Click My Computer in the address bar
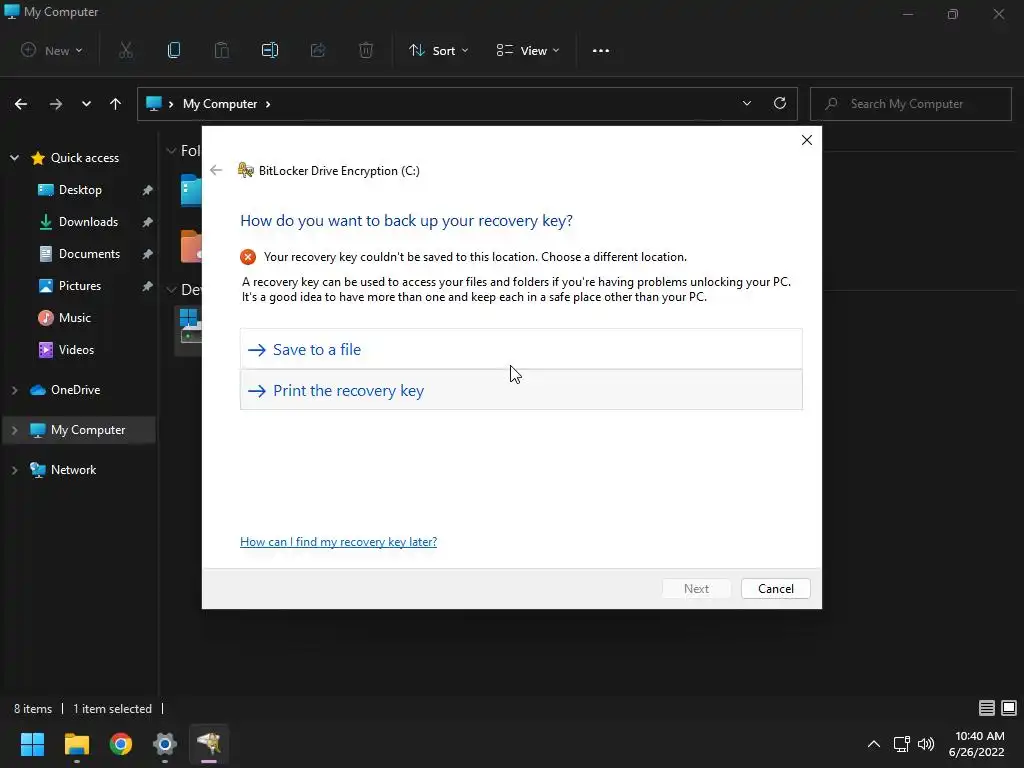This screenshot has height=768, width=1024. pyautogui.click(x=220, y=104)
